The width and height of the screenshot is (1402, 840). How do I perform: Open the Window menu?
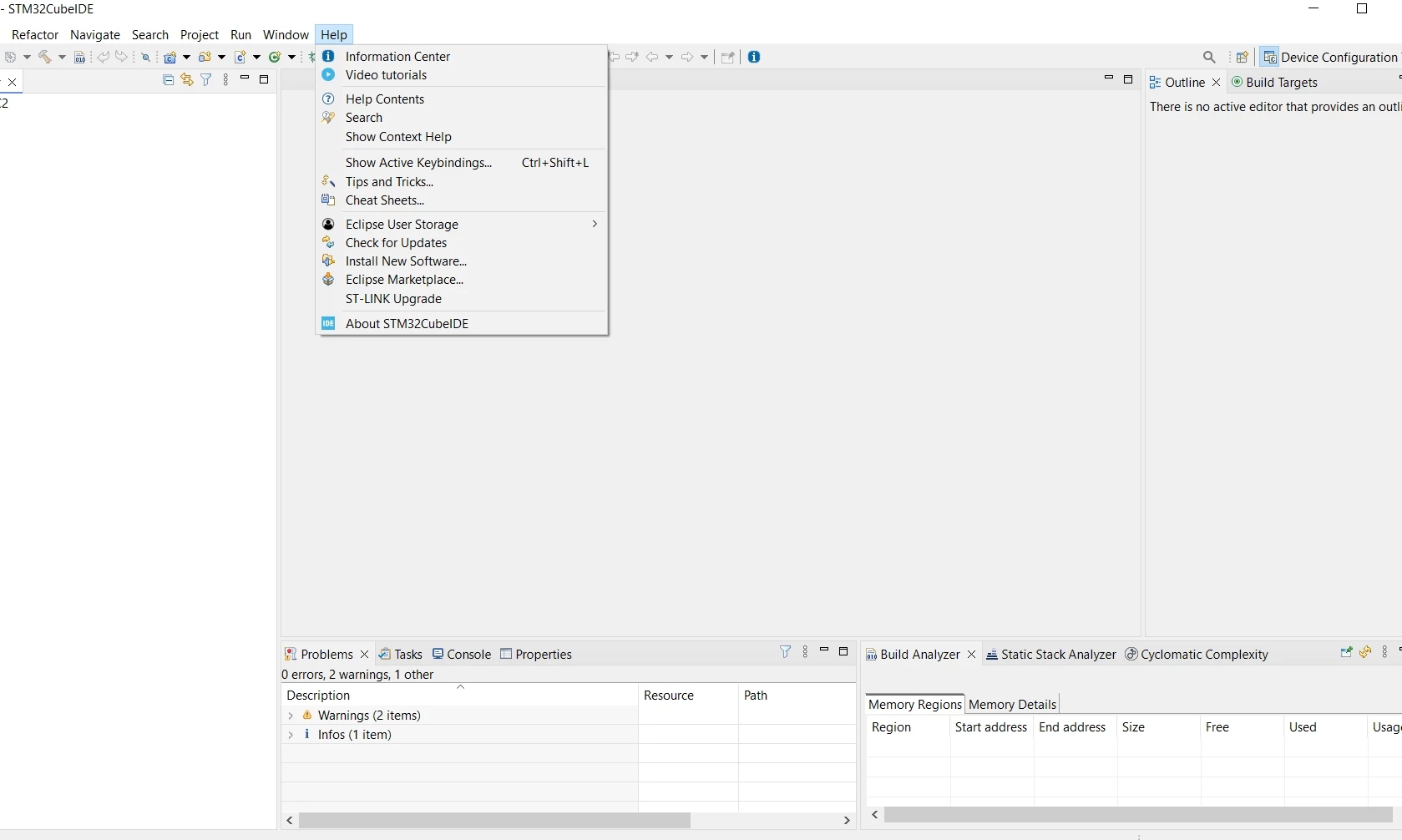coord(286,35)
